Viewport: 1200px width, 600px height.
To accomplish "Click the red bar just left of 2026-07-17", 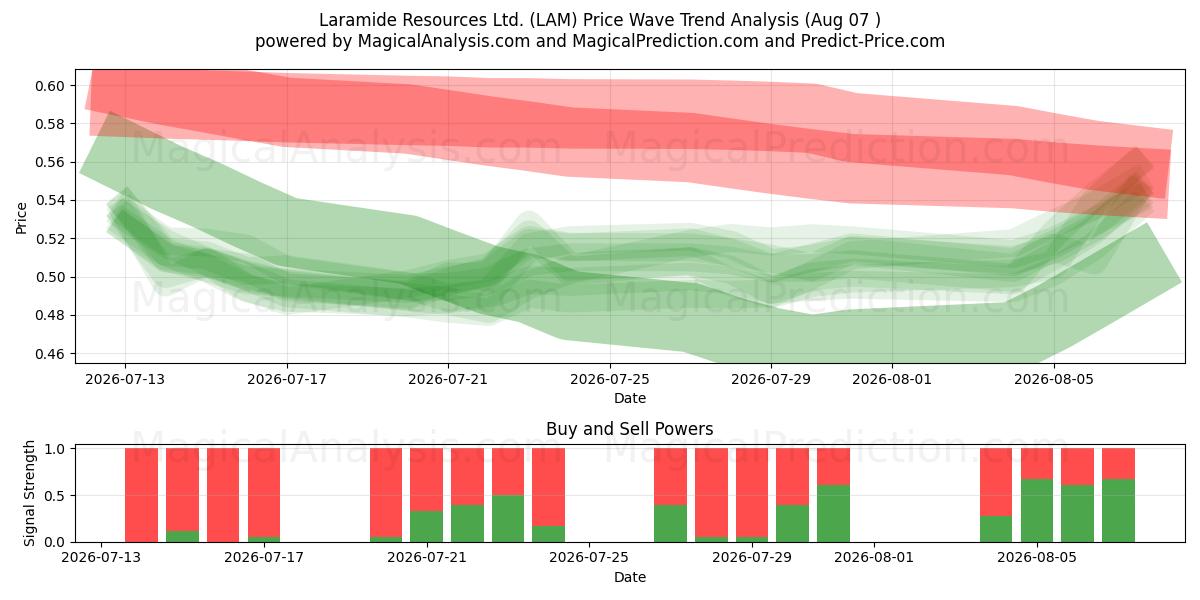I will click(223, 495).
